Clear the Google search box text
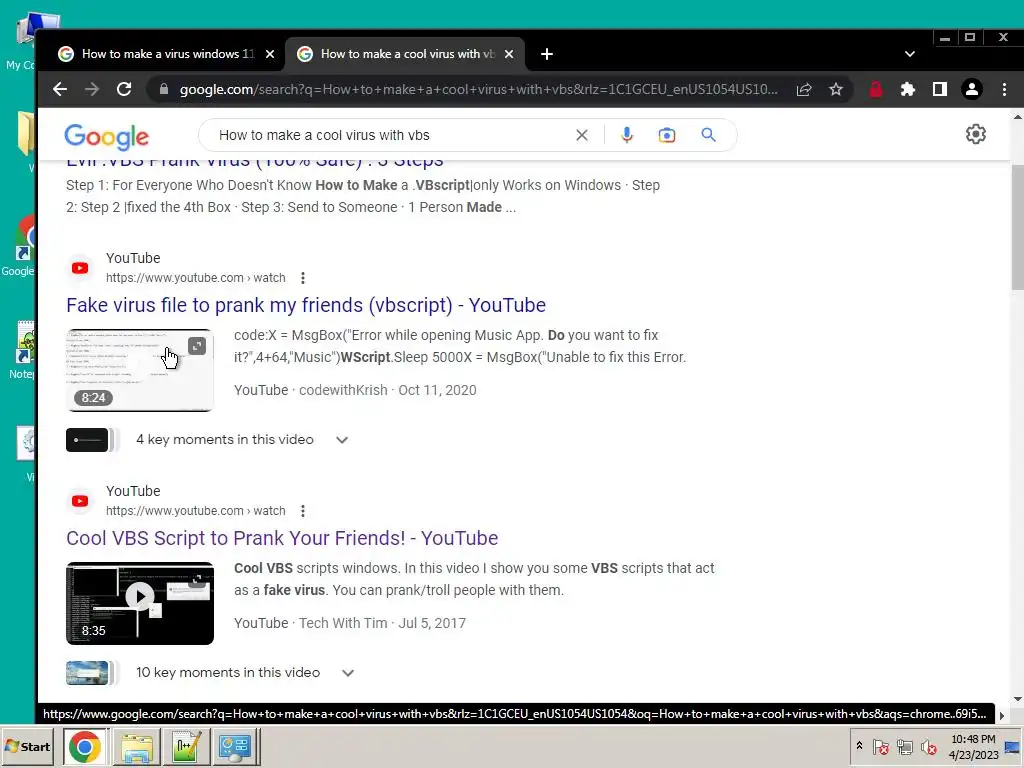 coord(581,135)
